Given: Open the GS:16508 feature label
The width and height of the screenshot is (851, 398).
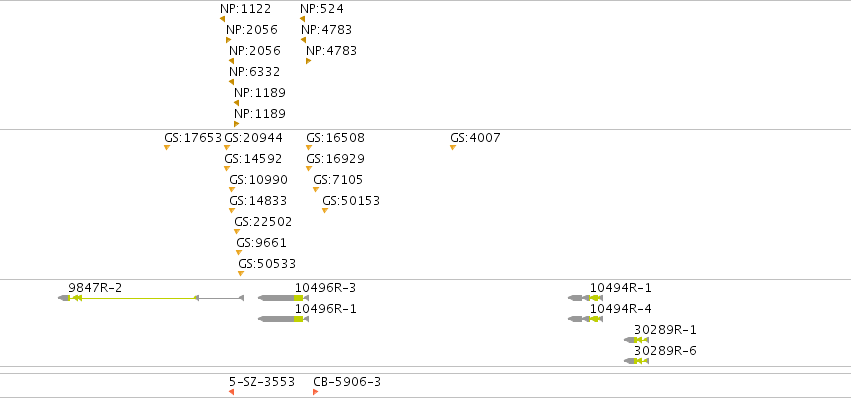Looking at the screenshot, I should 335,138.
